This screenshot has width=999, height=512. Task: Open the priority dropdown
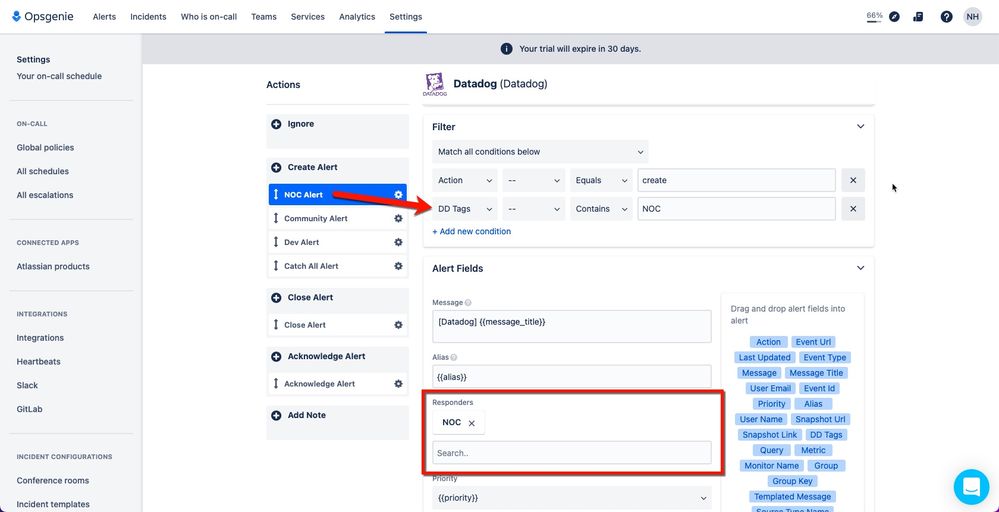[571, 498]
